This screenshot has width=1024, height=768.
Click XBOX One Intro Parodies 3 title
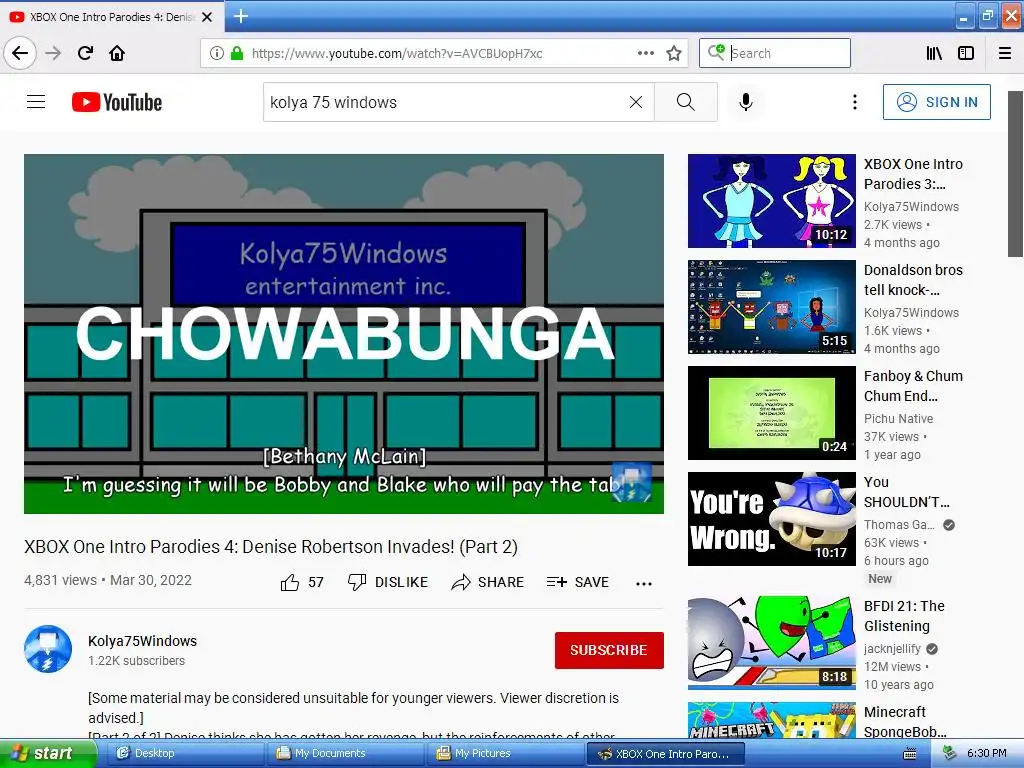point(913,174)
